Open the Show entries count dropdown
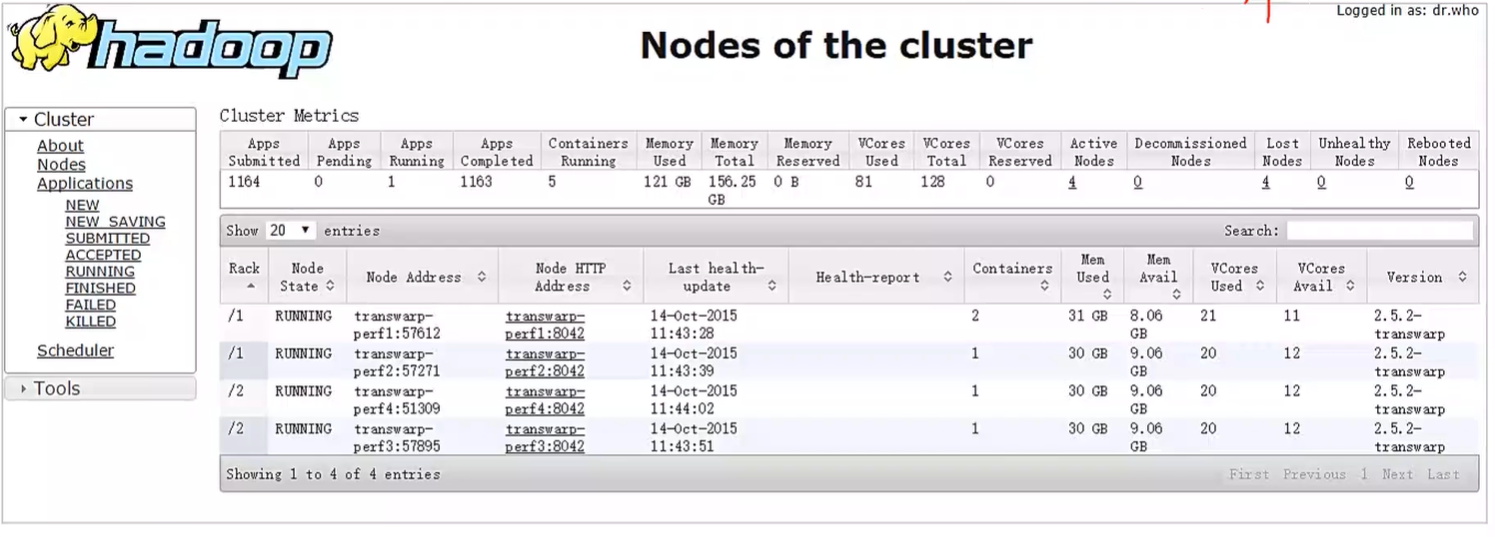The height and width of the screenshot is (537, 1495). pos(291,231)
